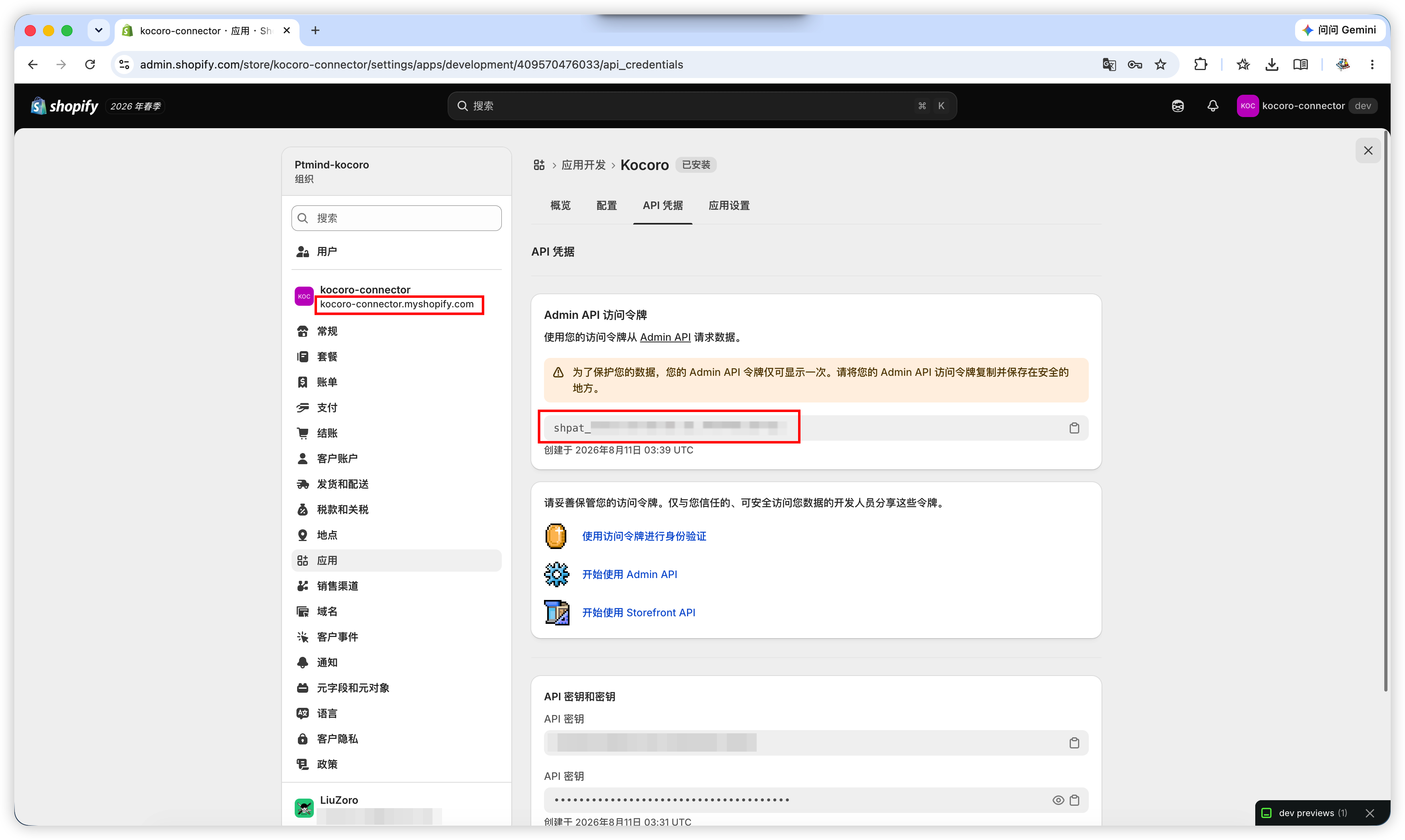Open 开始使用 Storefront API link
This screenshot has height=840, width=1405.
coord(638,612)
